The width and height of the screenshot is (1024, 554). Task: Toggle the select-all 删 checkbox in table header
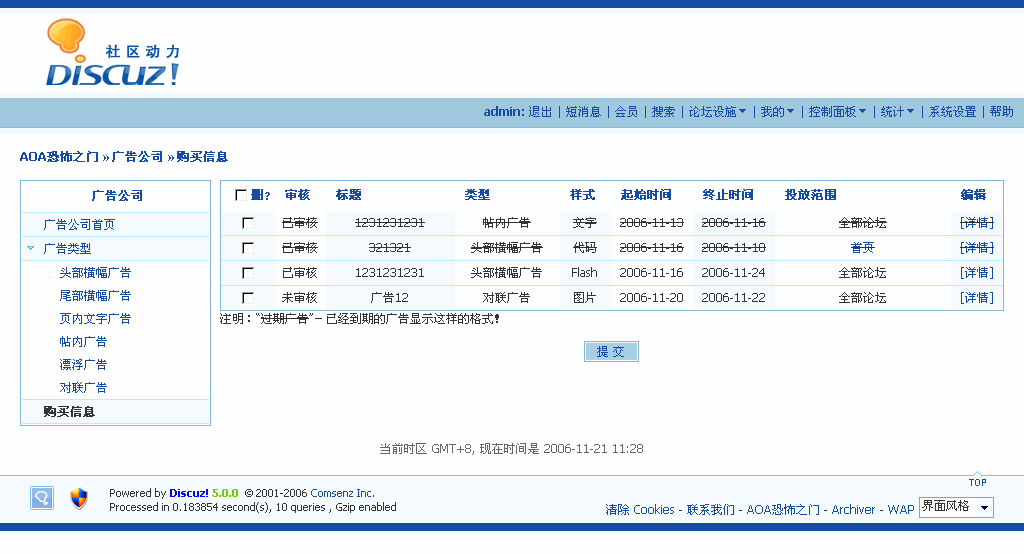241,195
